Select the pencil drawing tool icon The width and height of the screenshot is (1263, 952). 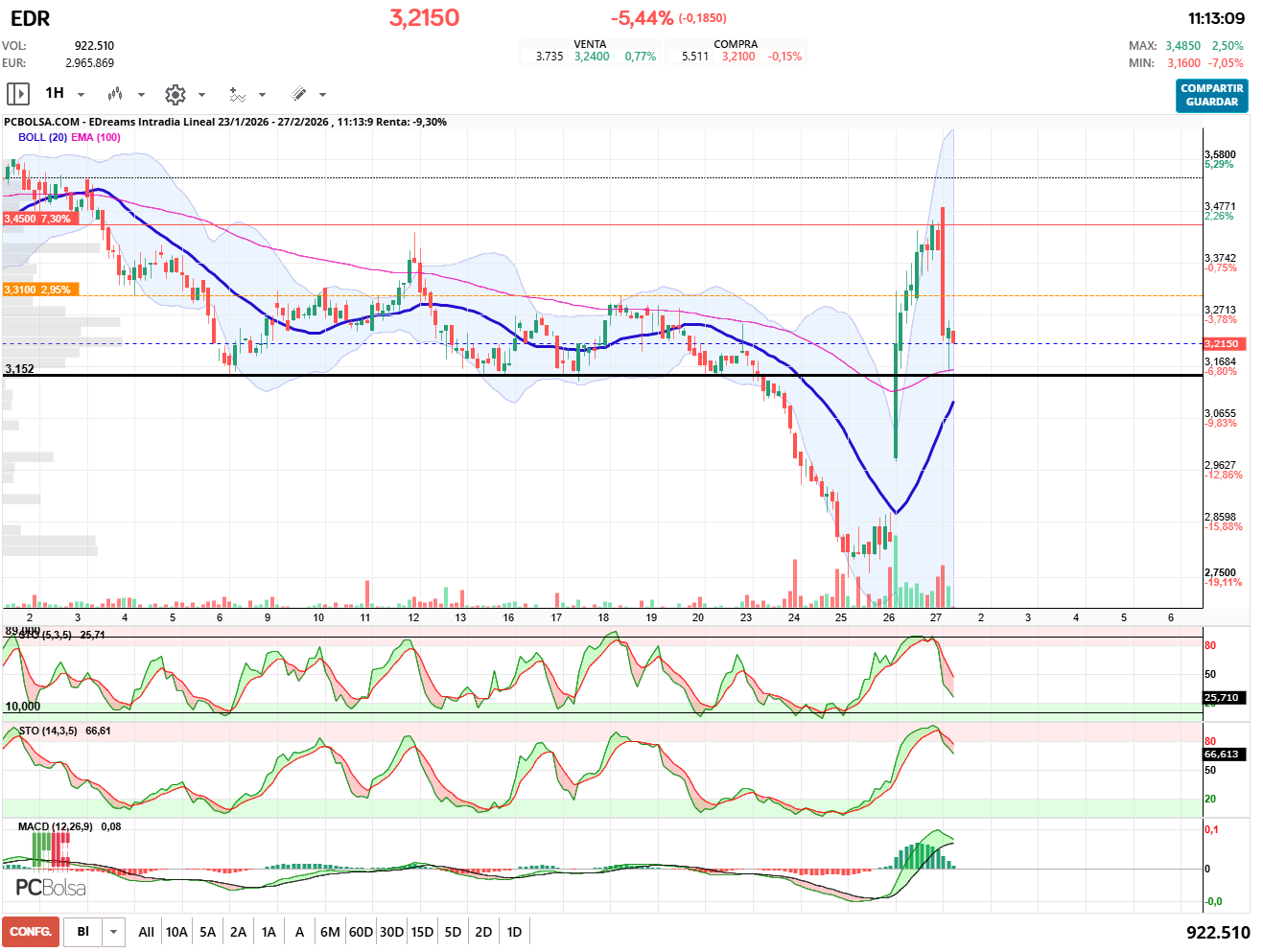click(x=298, y=94)
